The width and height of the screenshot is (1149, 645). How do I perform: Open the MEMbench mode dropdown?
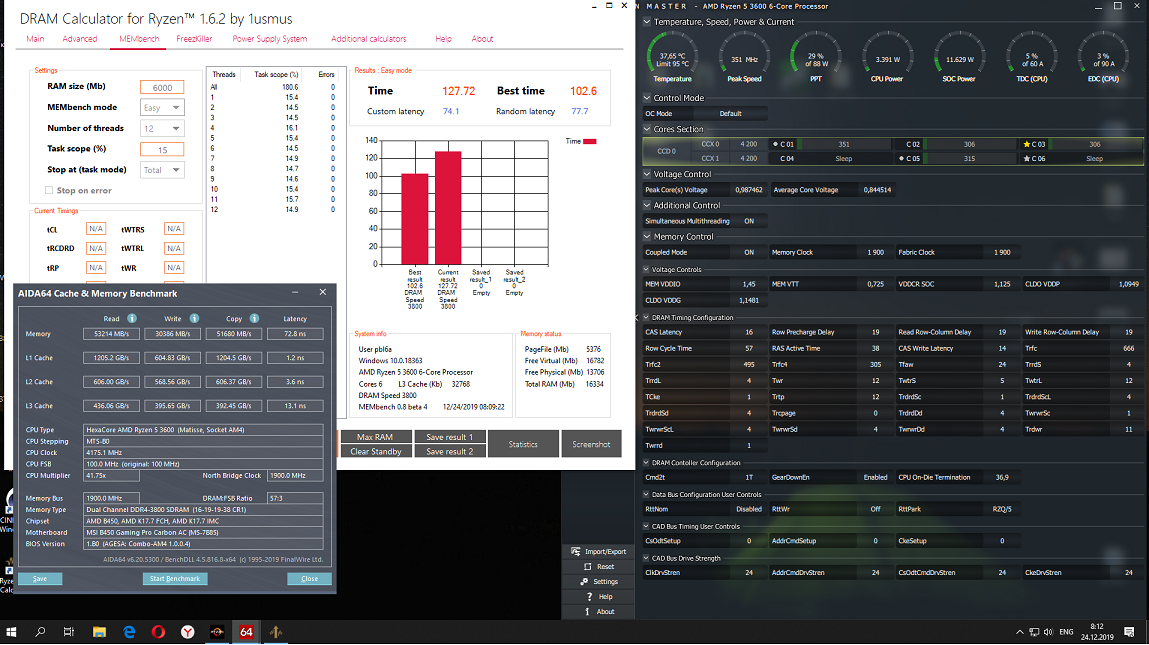tap(162, 108)
